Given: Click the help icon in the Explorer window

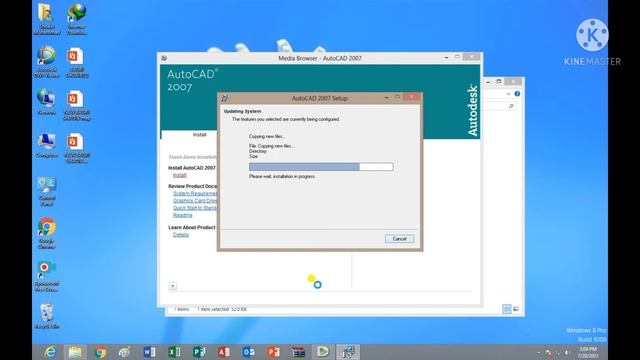Looking at the screenshot, I should [x=517, y=94].
